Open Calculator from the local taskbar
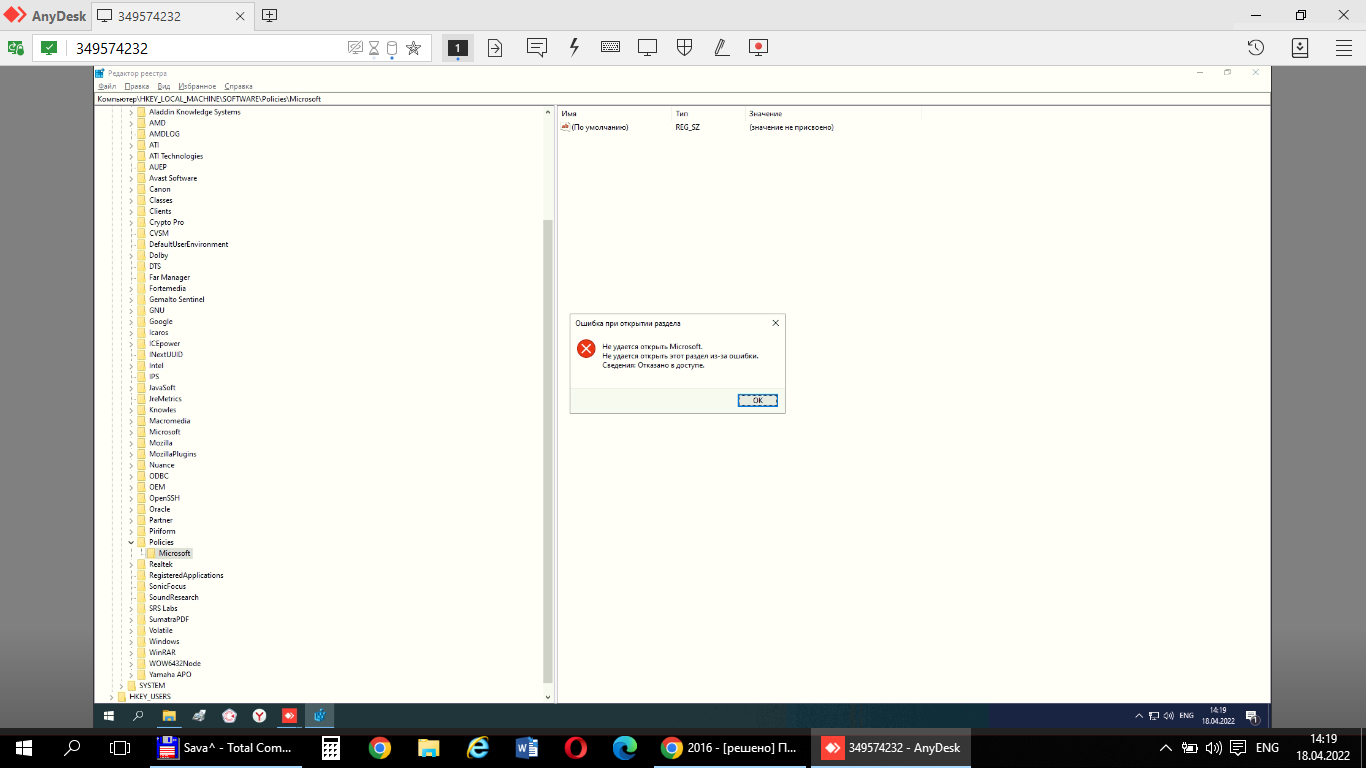This screenshot has height=768, width=1366. tap(331, 747)
